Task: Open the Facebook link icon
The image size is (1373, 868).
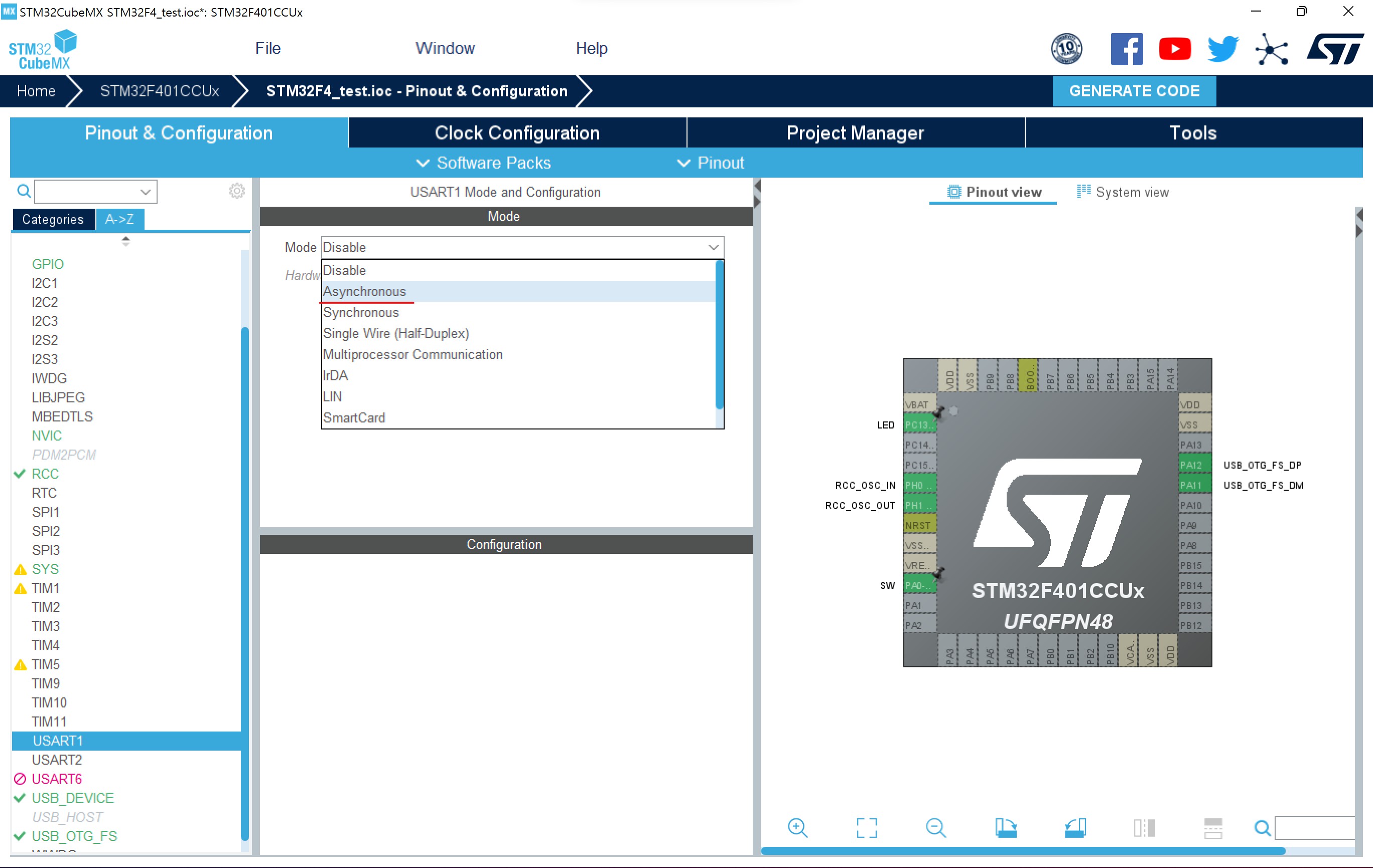Action: click(x=1127, y=49)
